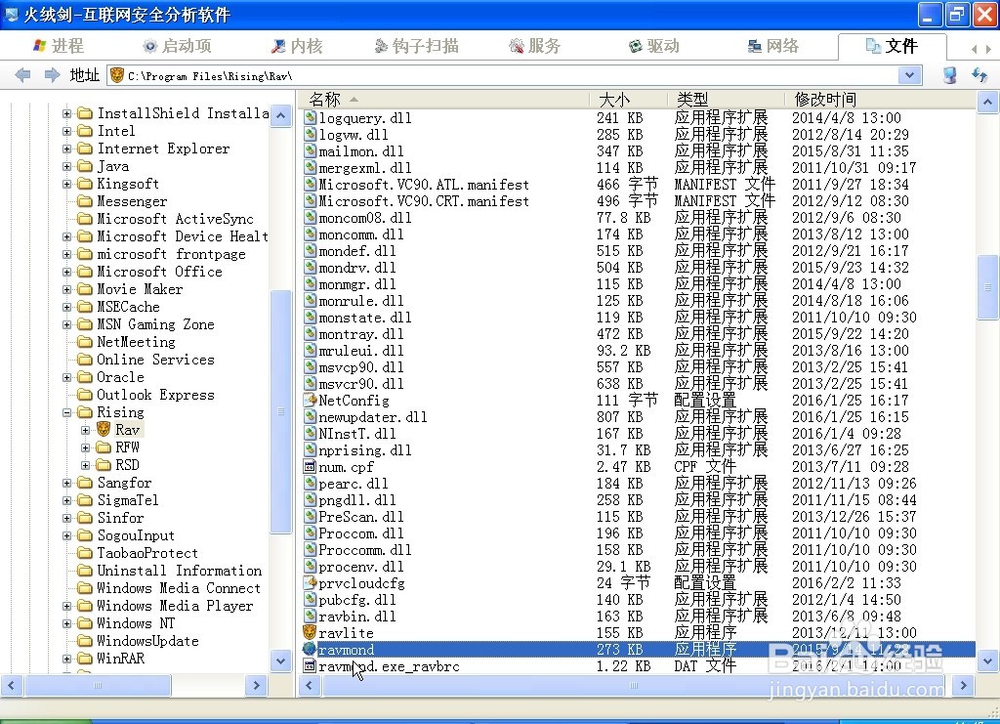Select the newupdater.dll file icon

coord(310,417)
